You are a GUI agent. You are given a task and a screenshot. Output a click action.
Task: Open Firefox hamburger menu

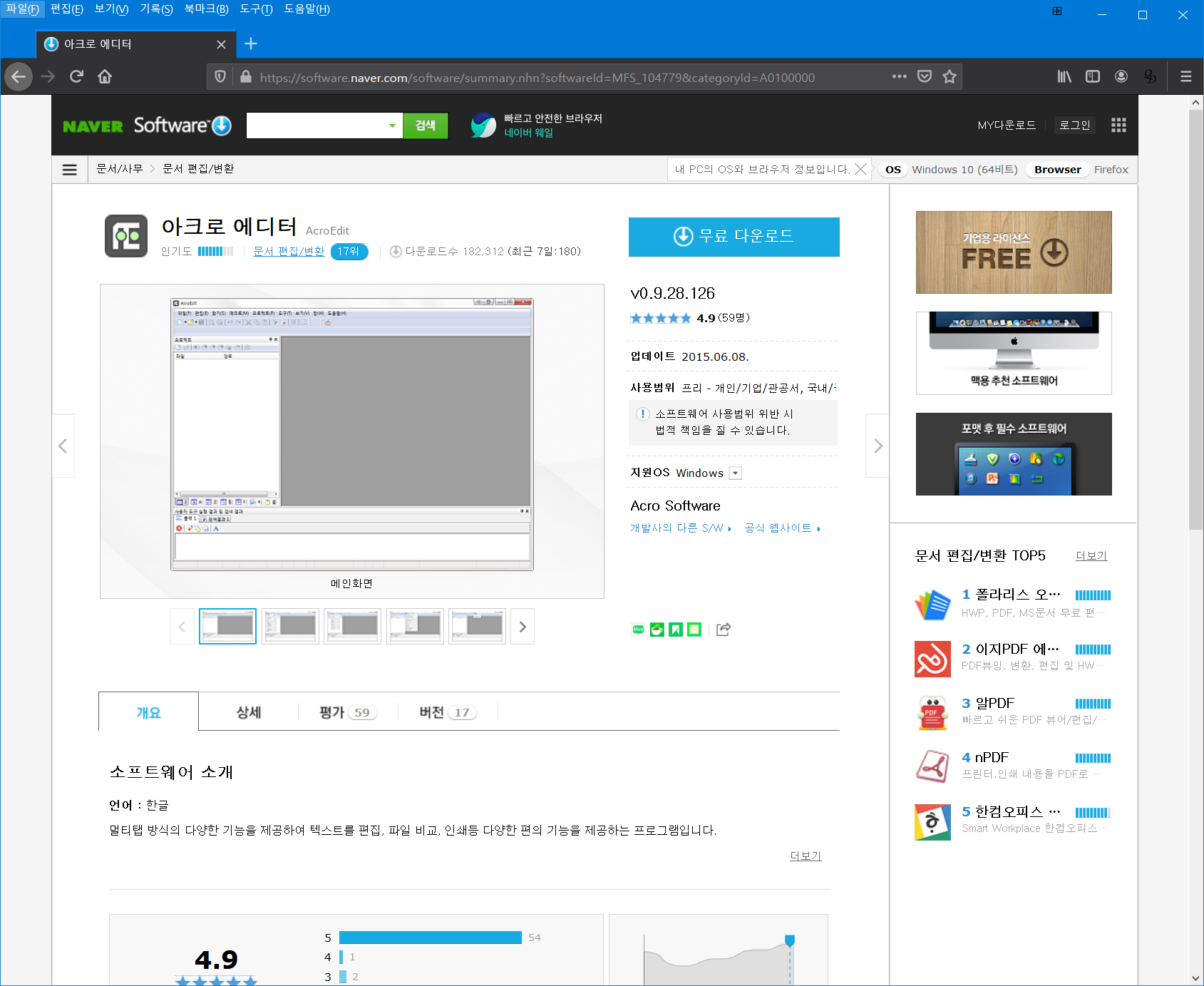click(1186, 76)
